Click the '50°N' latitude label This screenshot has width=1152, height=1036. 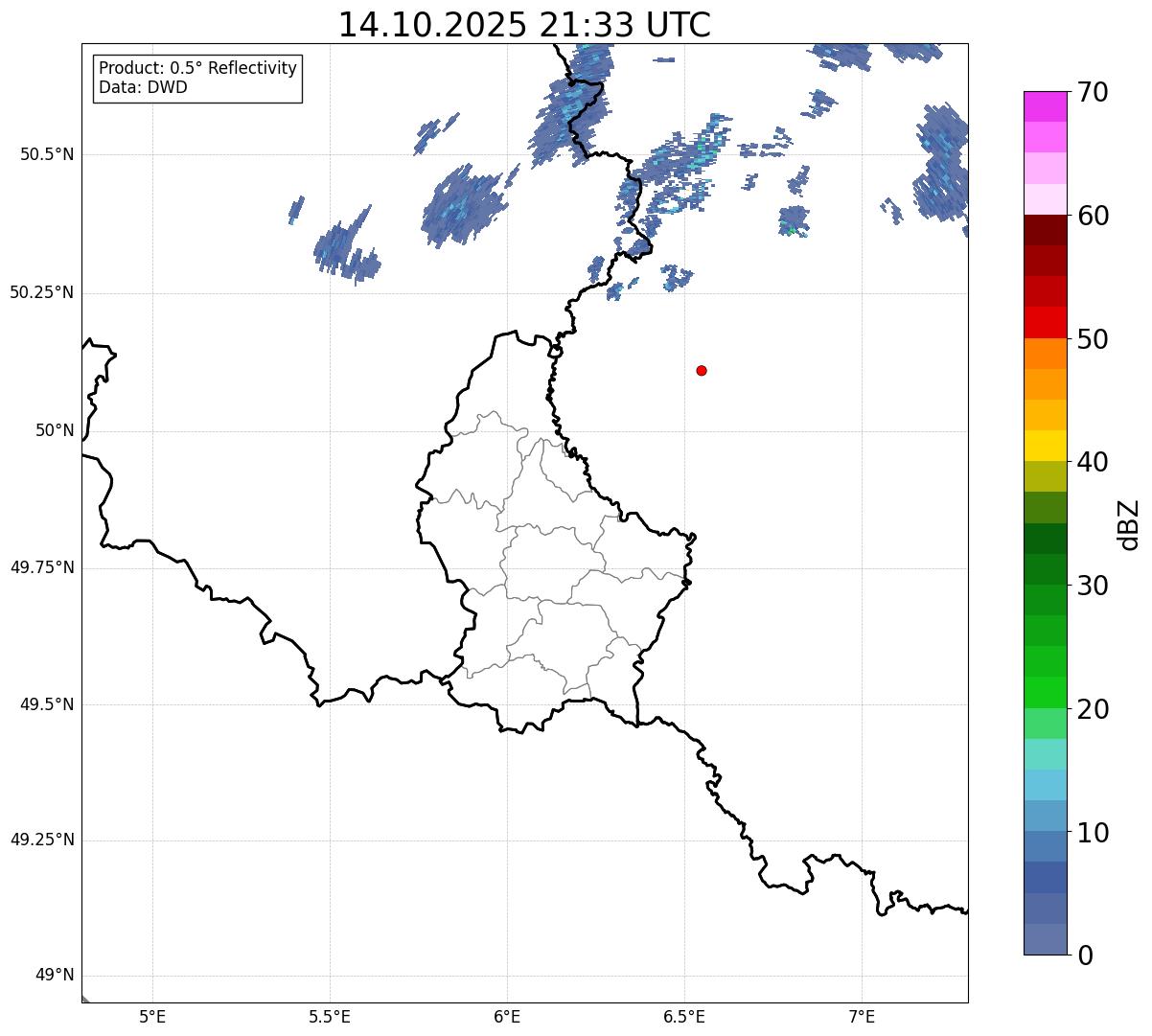(x=56, y=431)
